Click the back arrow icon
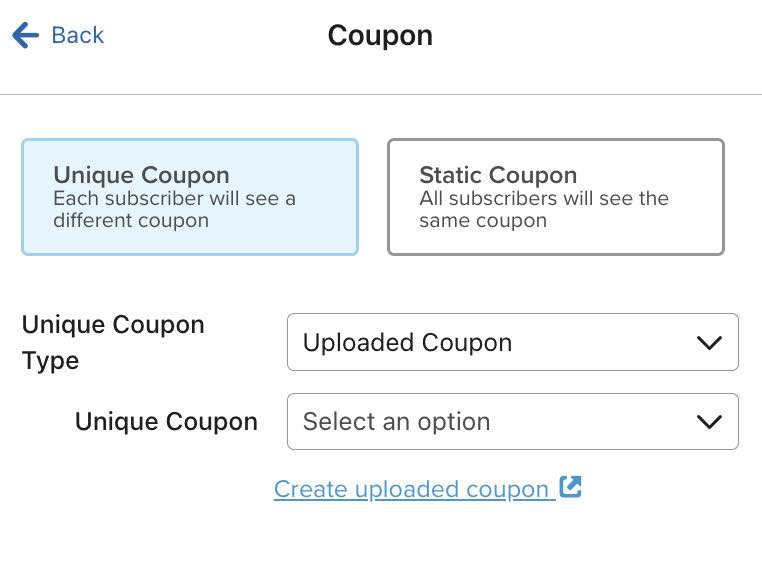Viewport: 762px width, 564px height. click(25, 36)
